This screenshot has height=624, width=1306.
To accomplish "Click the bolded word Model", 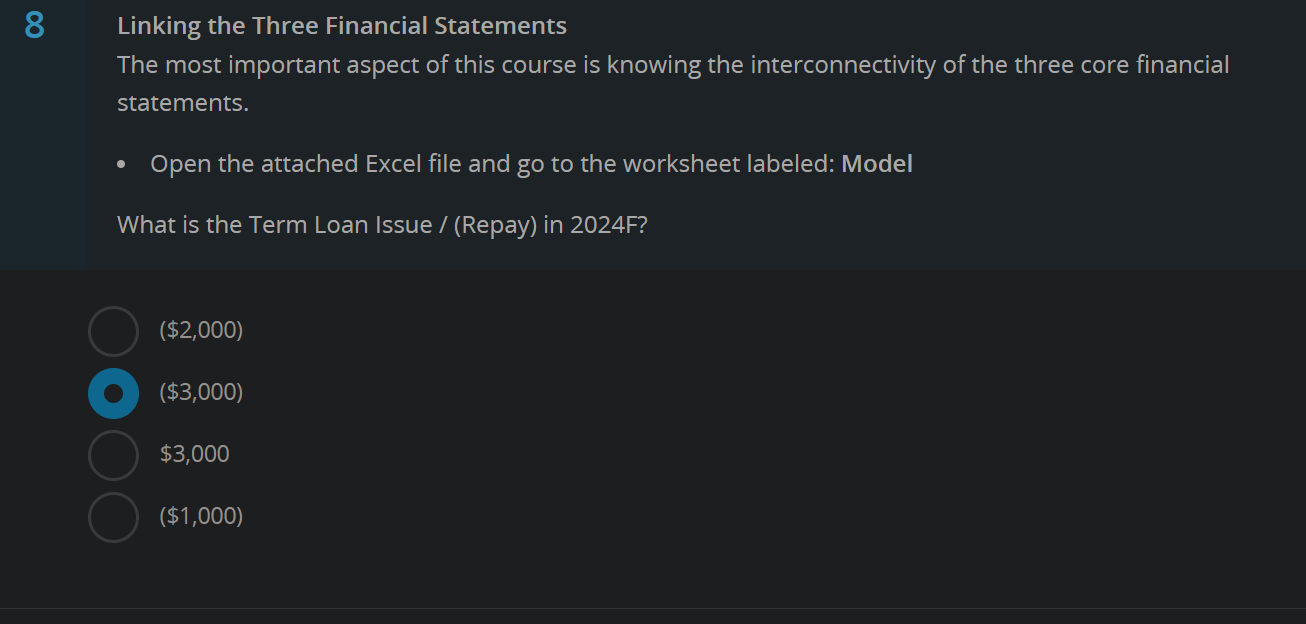I will [x=878, y=163].
